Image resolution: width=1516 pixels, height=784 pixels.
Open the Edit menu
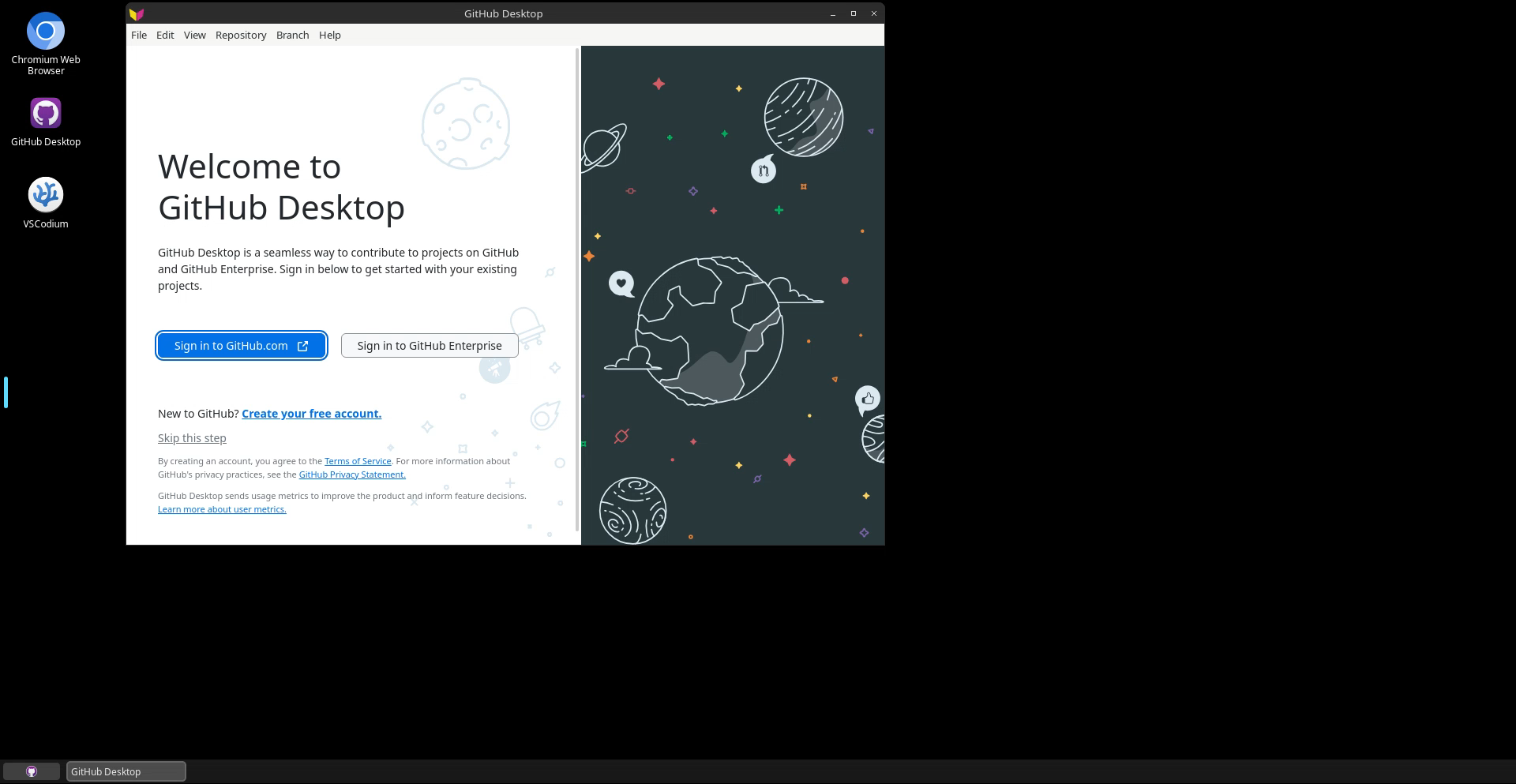[165, 35]
